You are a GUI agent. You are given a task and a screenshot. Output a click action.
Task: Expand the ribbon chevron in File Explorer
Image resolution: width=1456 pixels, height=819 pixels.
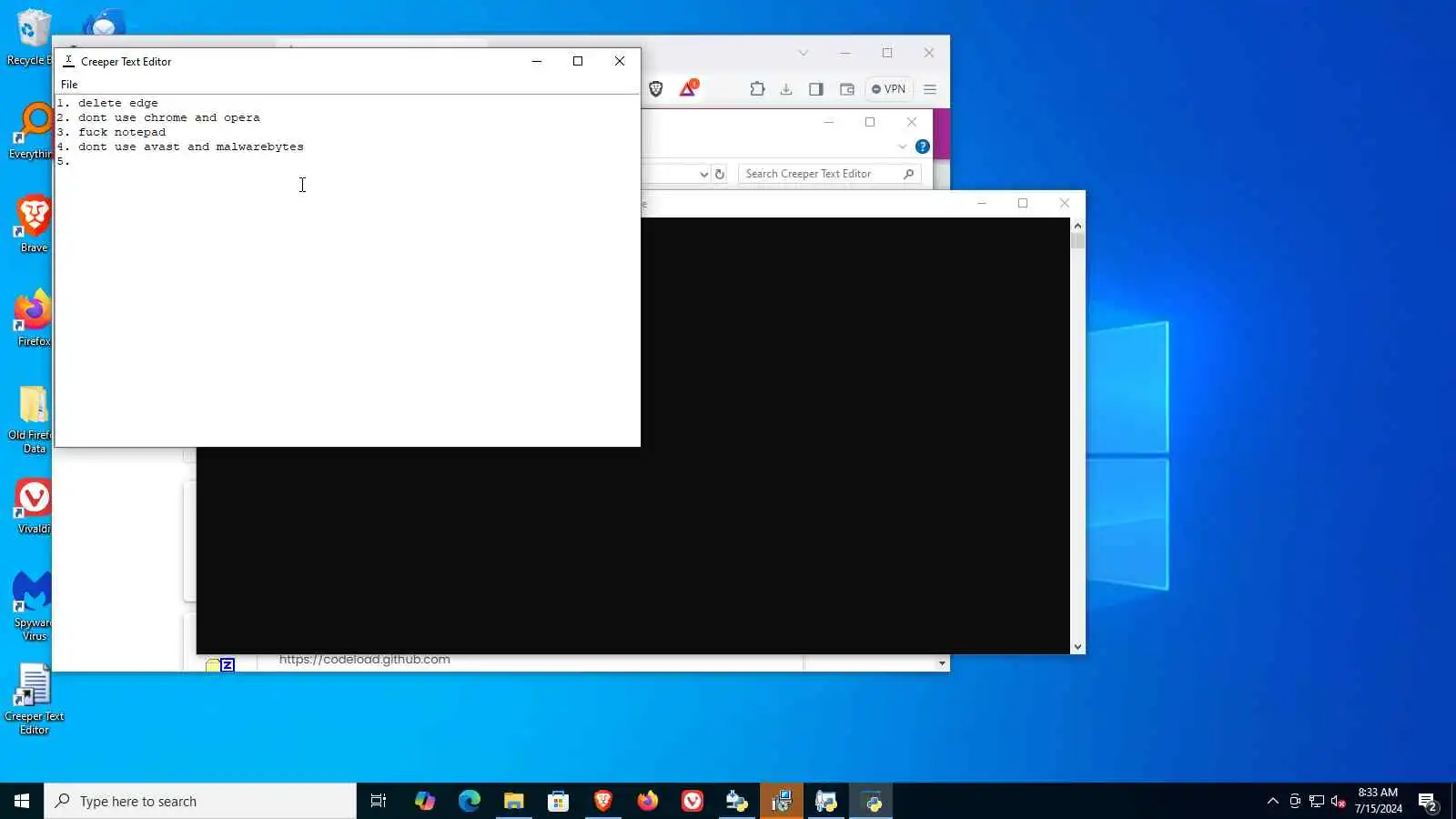point(902,147)
